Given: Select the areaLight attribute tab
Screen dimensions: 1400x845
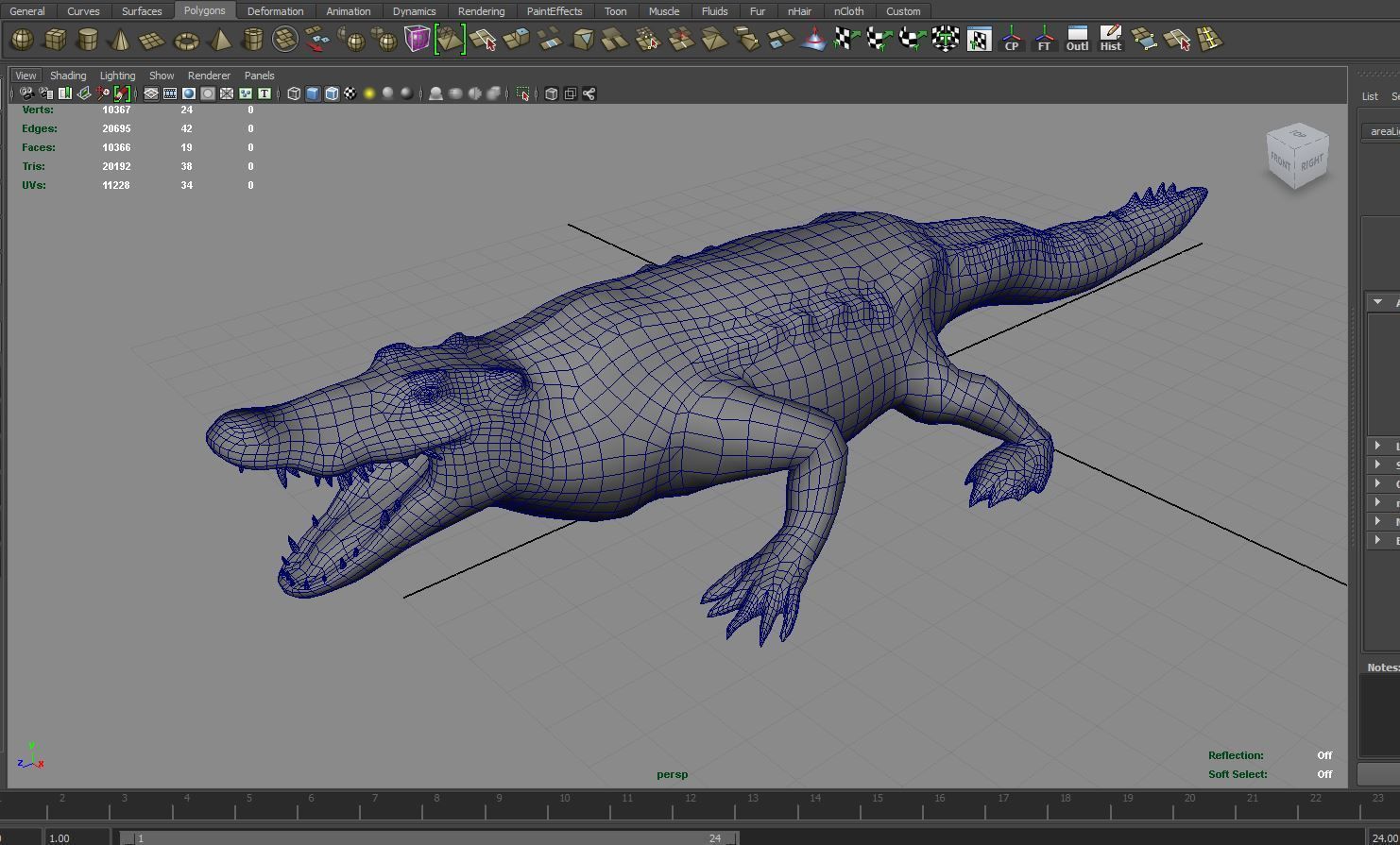Looking at the screenshot, I should [1382, 131].
